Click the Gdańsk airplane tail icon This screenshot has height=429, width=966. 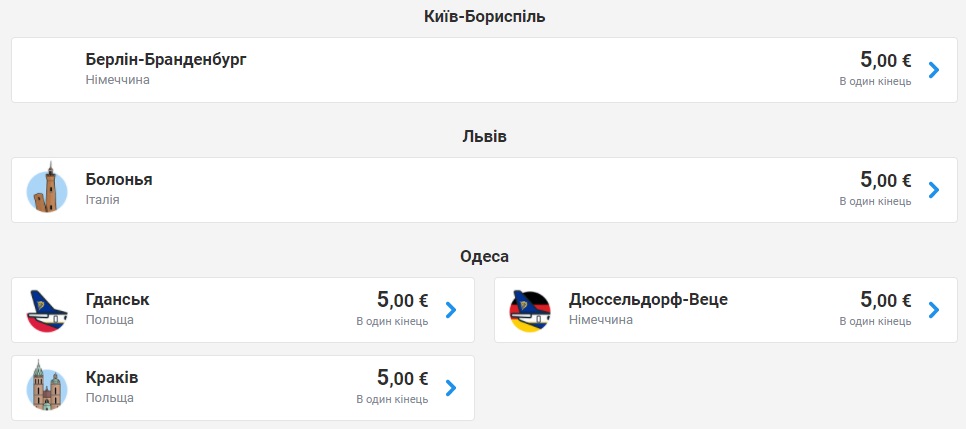(x=47, y=310)
